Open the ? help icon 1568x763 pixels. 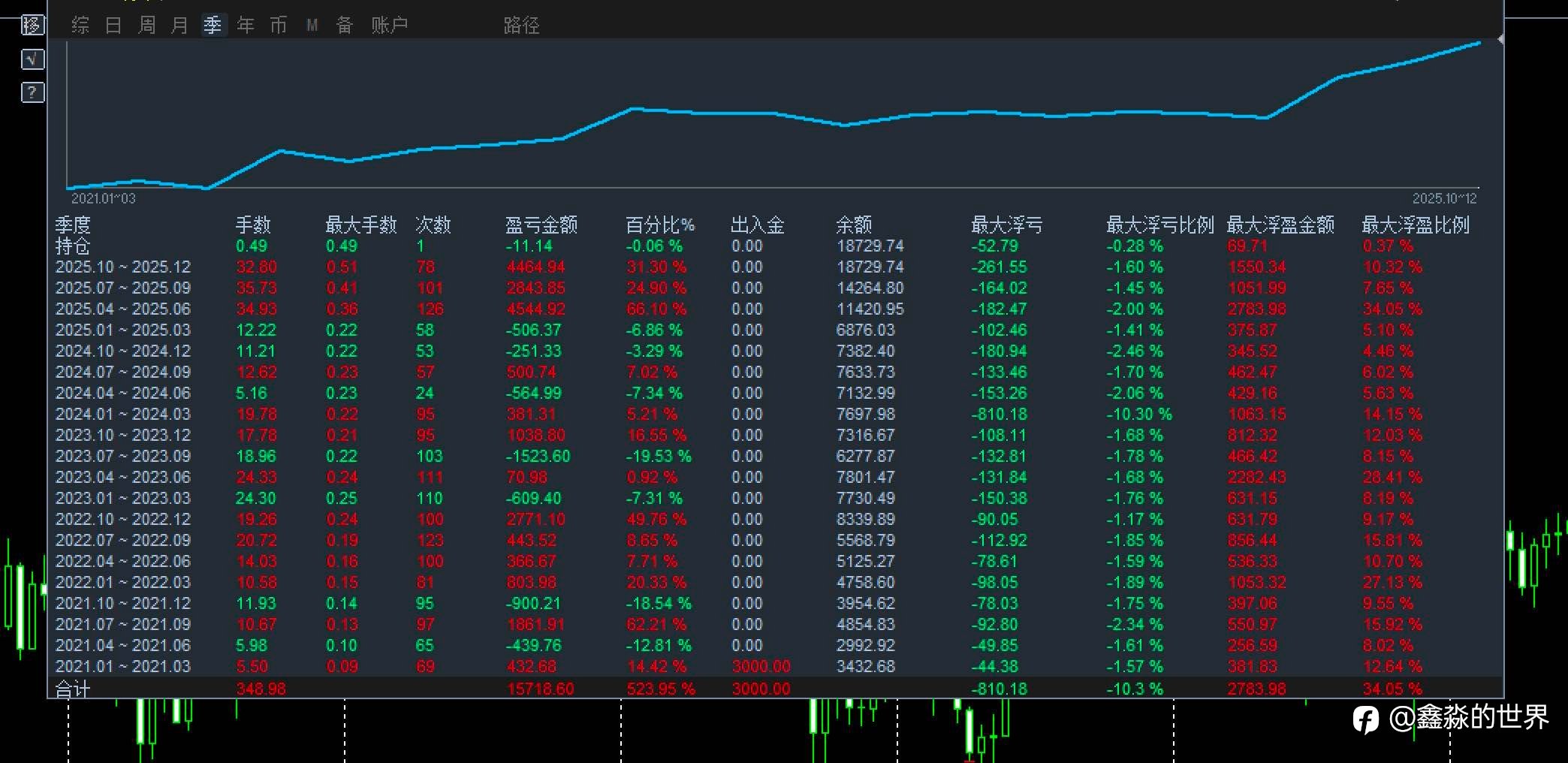point(32,92)
